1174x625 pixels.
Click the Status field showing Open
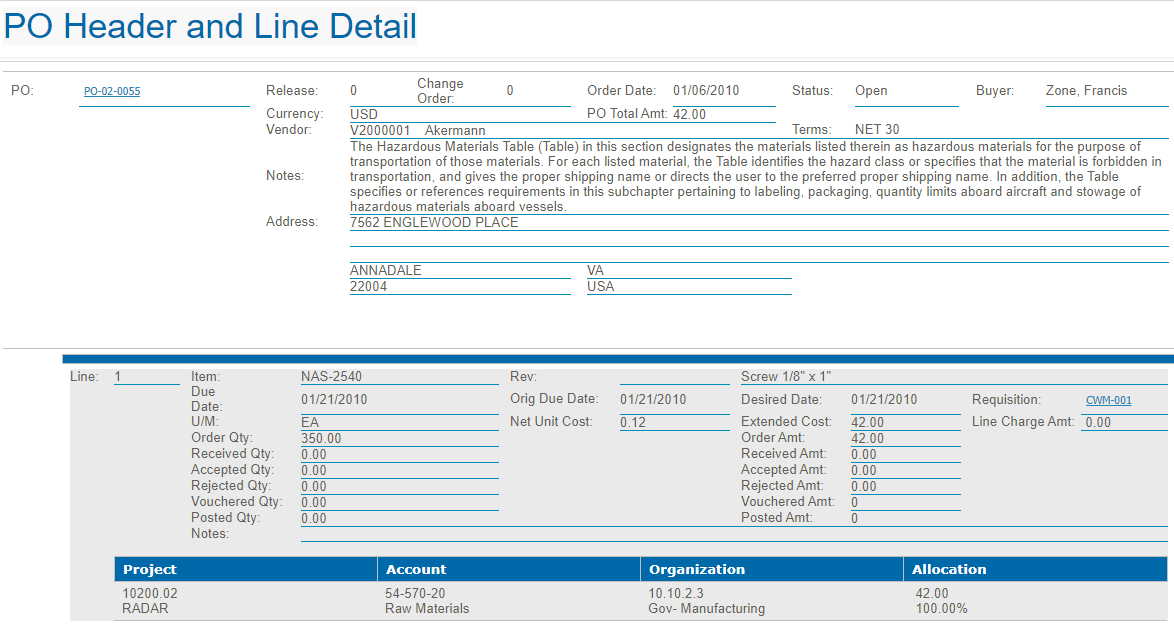point(871,91)
